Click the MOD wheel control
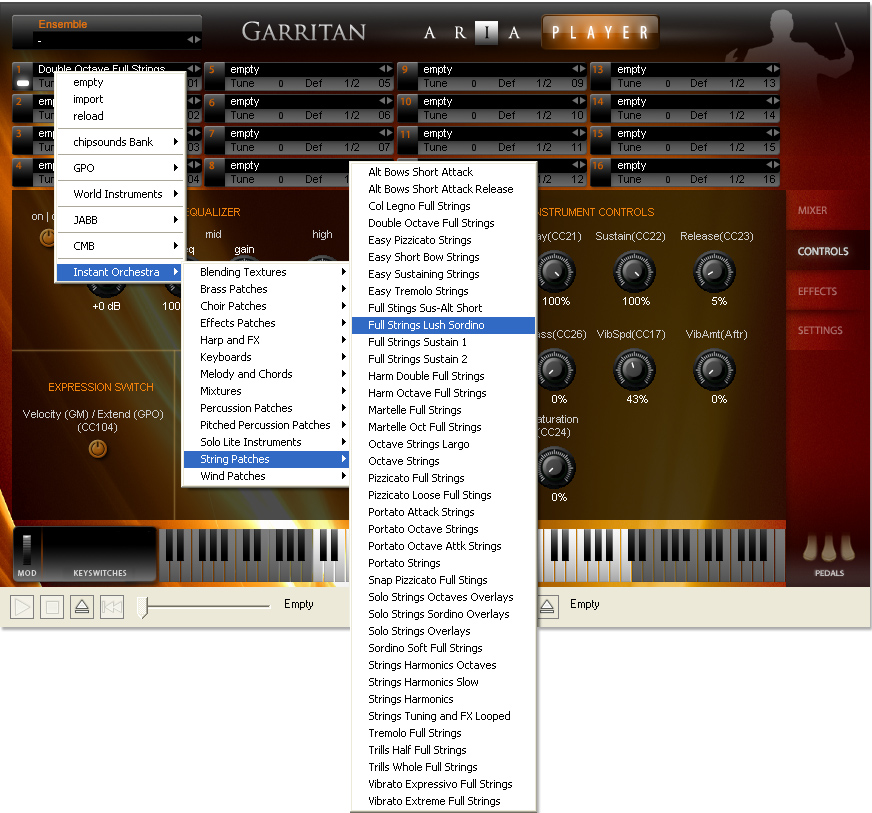 tap(27, 549)
